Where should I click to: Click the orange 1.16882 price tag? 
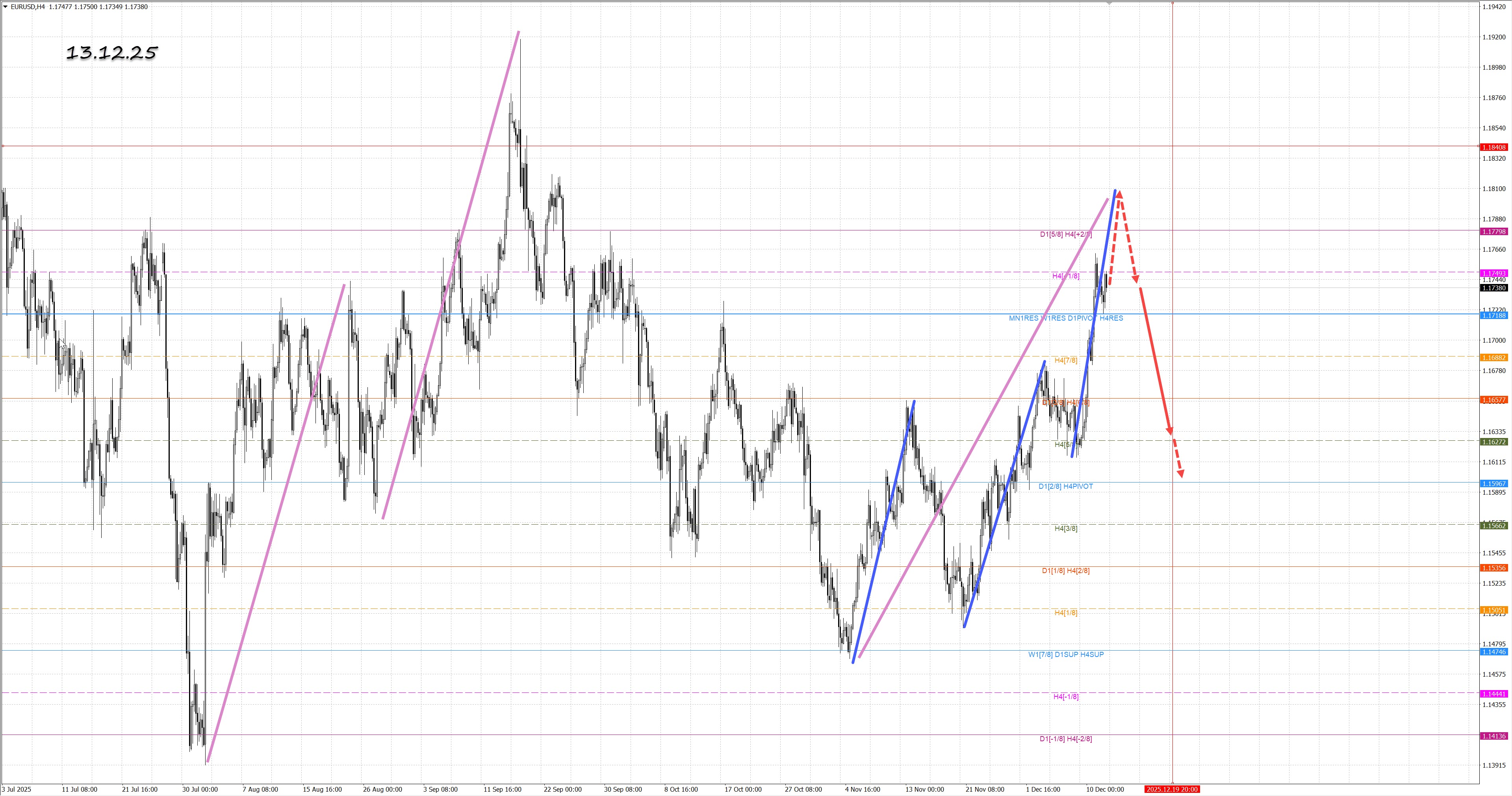[1494, 358]
